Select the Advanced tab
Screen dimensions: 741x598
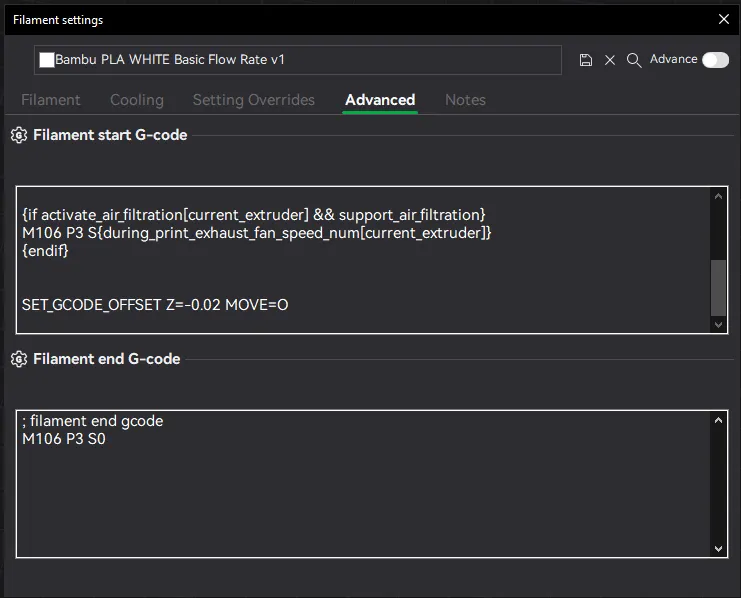coord(380,100)
